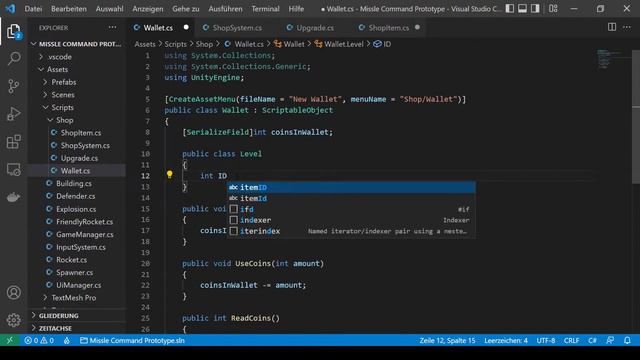Open the Terminal menu

pos(265,8)
